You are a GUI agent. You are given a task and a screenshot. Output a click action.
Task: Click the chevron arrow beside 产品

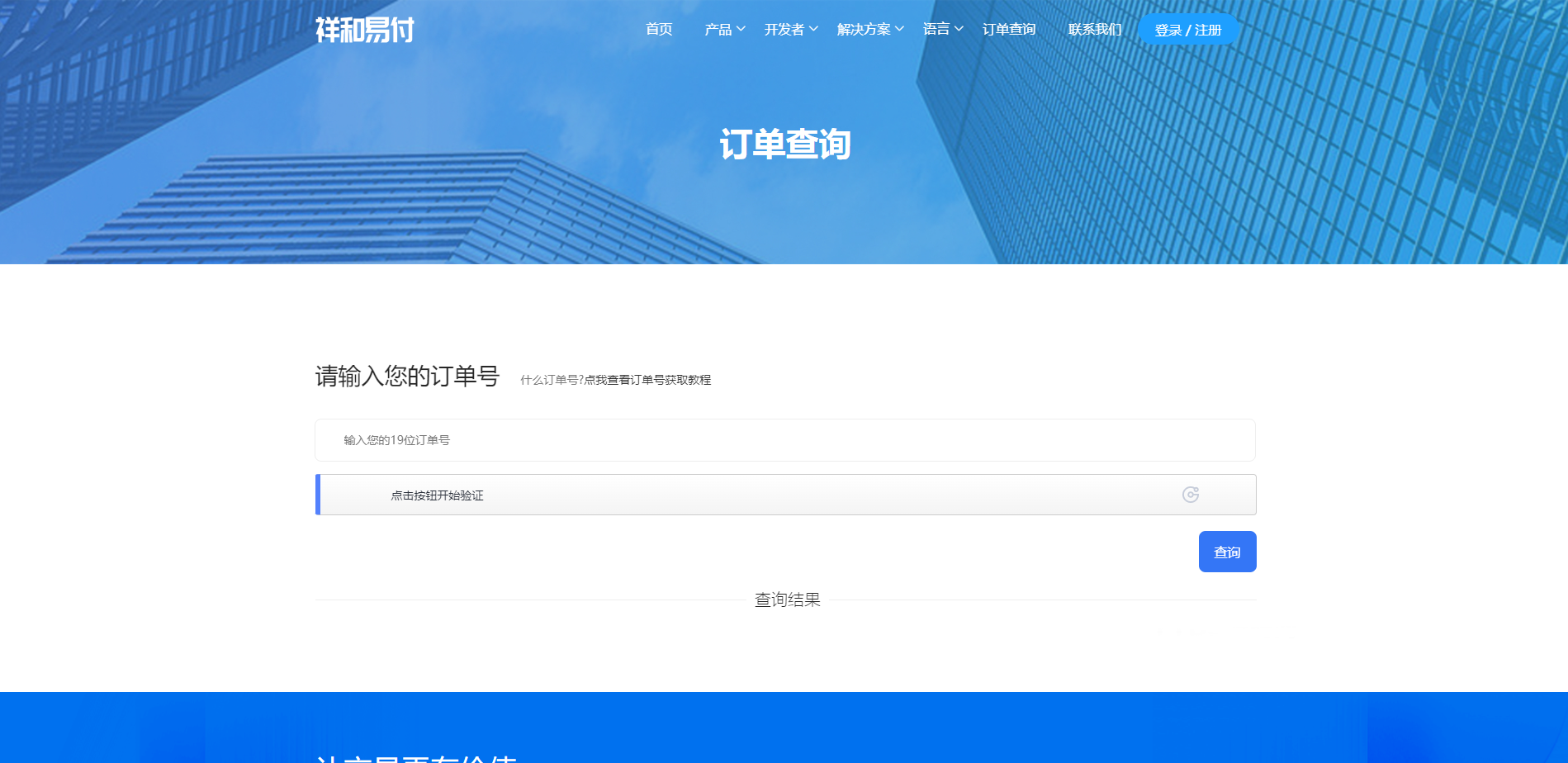[x=741, y=29]
